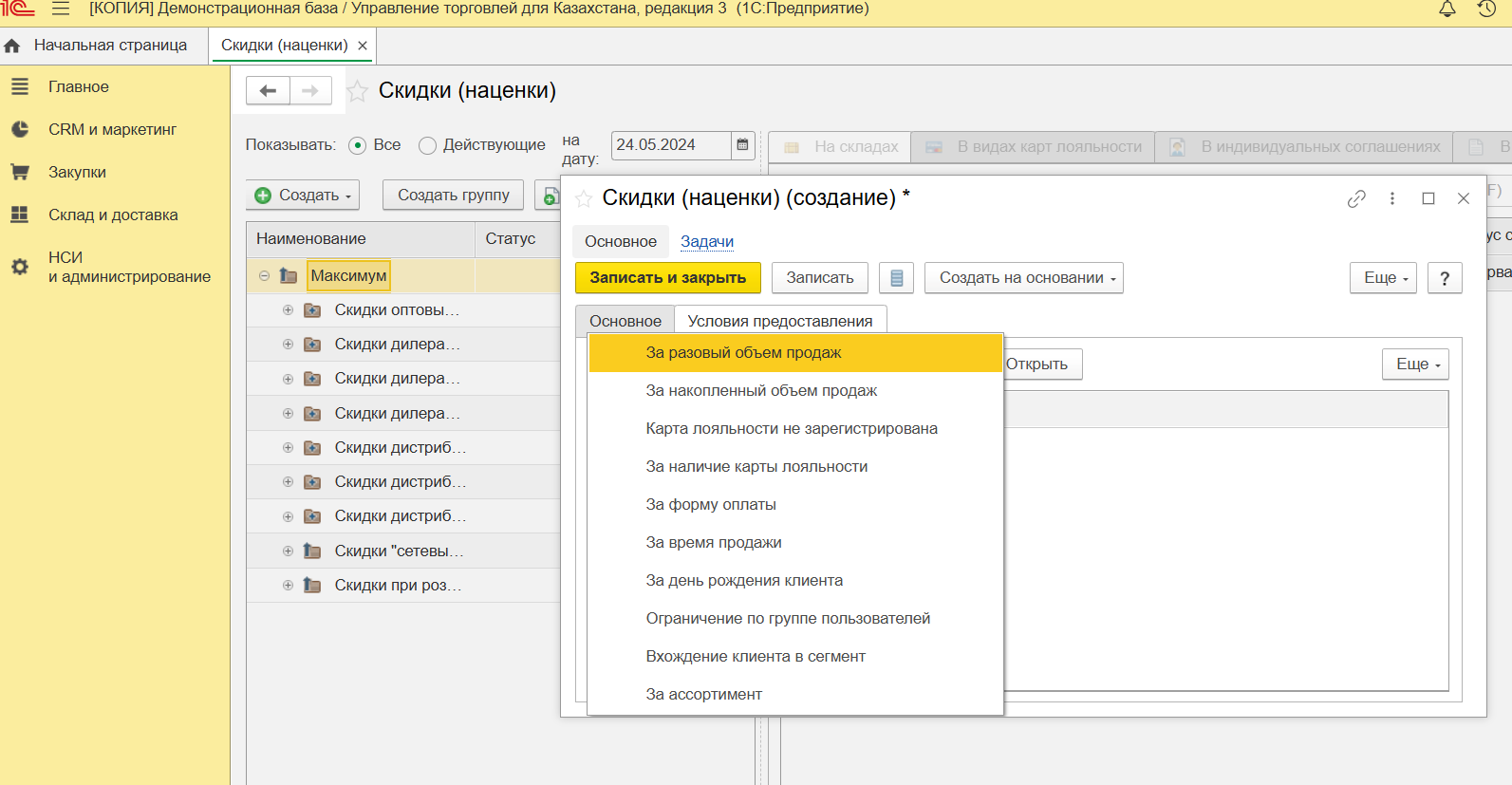Image resolution: width=1512 pixels, height=785 pixels.
Task: Open the main hamburger menu
Action: coord(61,9)
